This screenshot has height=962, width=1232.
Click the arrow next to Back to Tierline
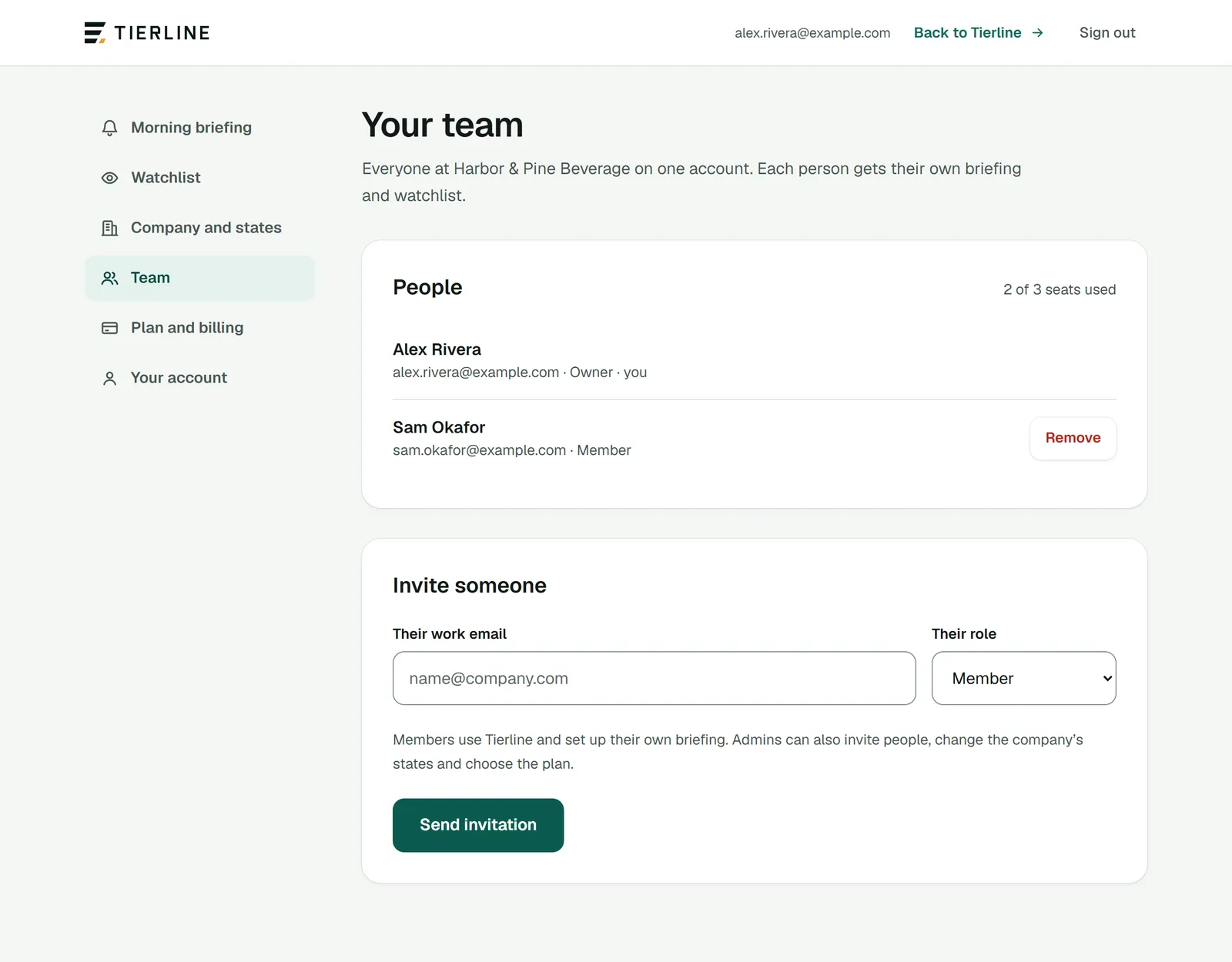pos(1037,33)
